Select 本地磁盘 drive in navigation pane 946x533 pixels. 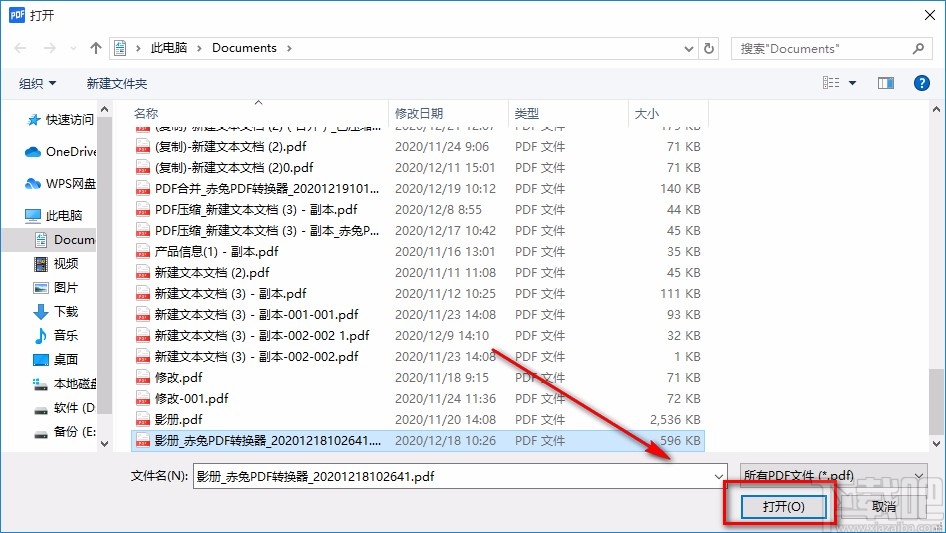pyautogui.click(x=64, y=383)
